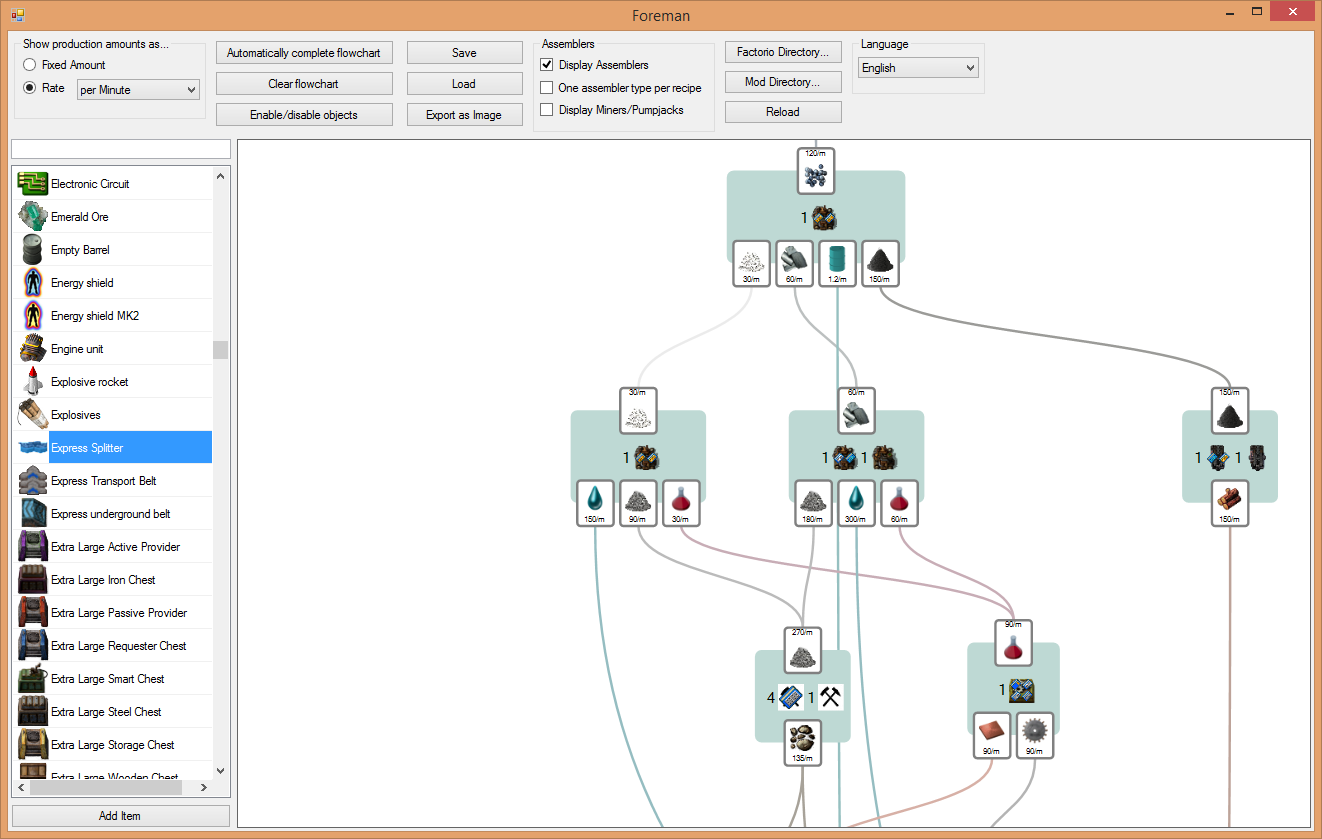Select the 300/m water drop input icon

point(856,503)
